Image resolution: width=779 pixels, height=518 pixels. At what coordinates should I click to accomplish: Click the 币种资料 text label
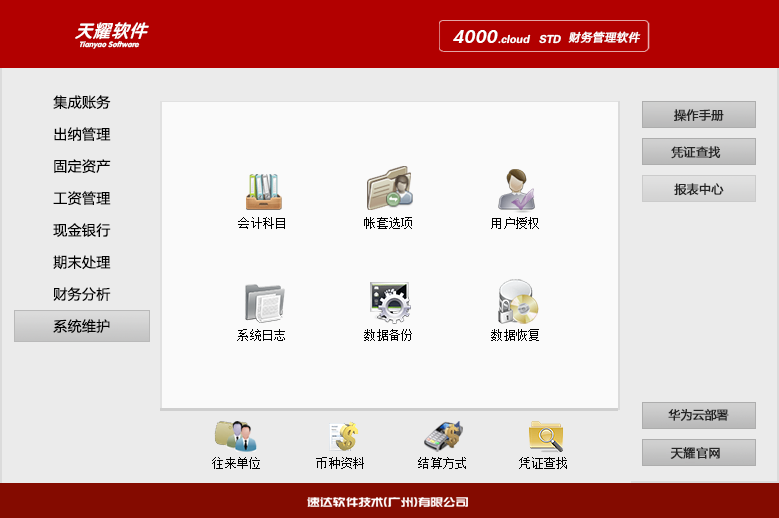[x=340, y=463]
